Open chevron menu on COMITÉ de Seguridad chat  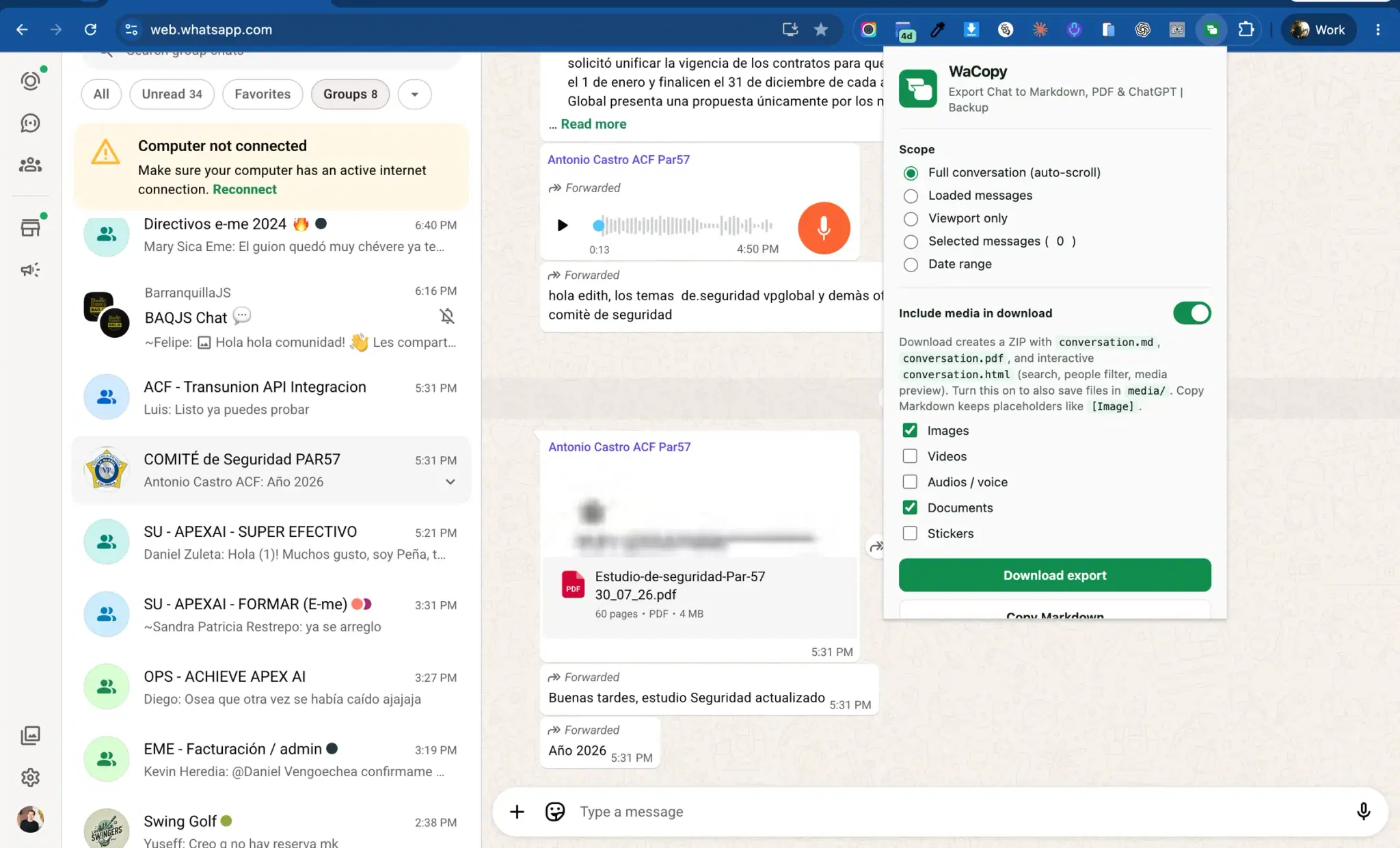click(450, 482)
